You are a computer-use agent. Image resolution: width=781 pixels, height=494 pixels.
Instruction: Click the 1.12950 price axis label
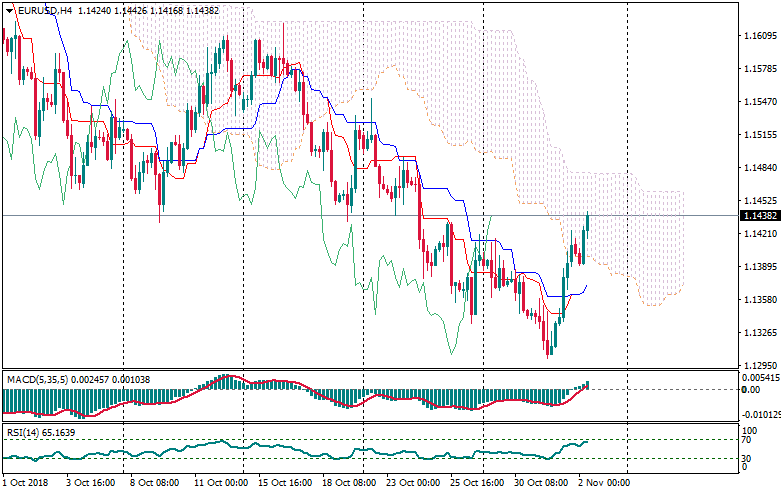click(x=761, y=366)
